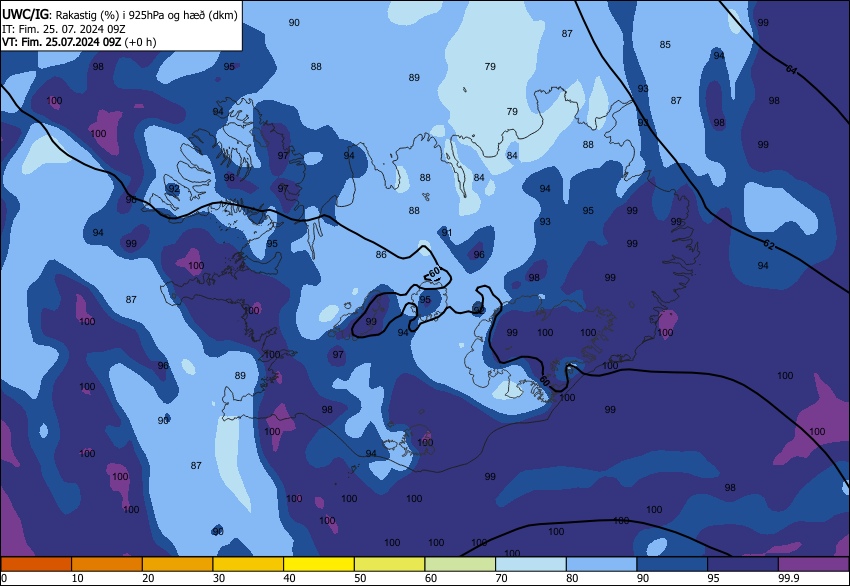This screenshot has width=850, height=586.
Task: Click the medium blue 90–95 legend swatch
Action: coord(672,564)
